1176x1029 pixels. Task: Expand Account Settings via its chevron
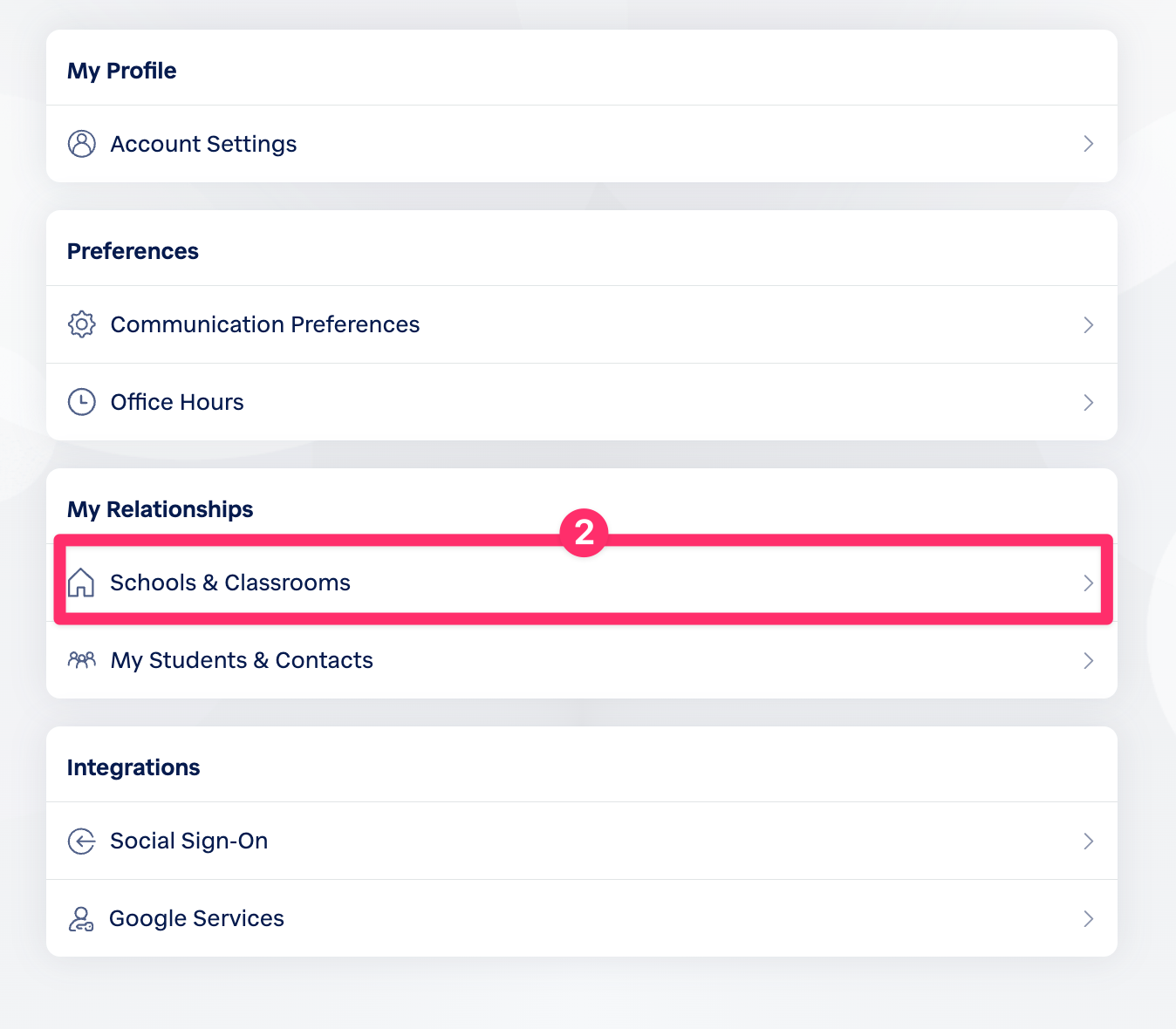click(x=1088, y=144)
